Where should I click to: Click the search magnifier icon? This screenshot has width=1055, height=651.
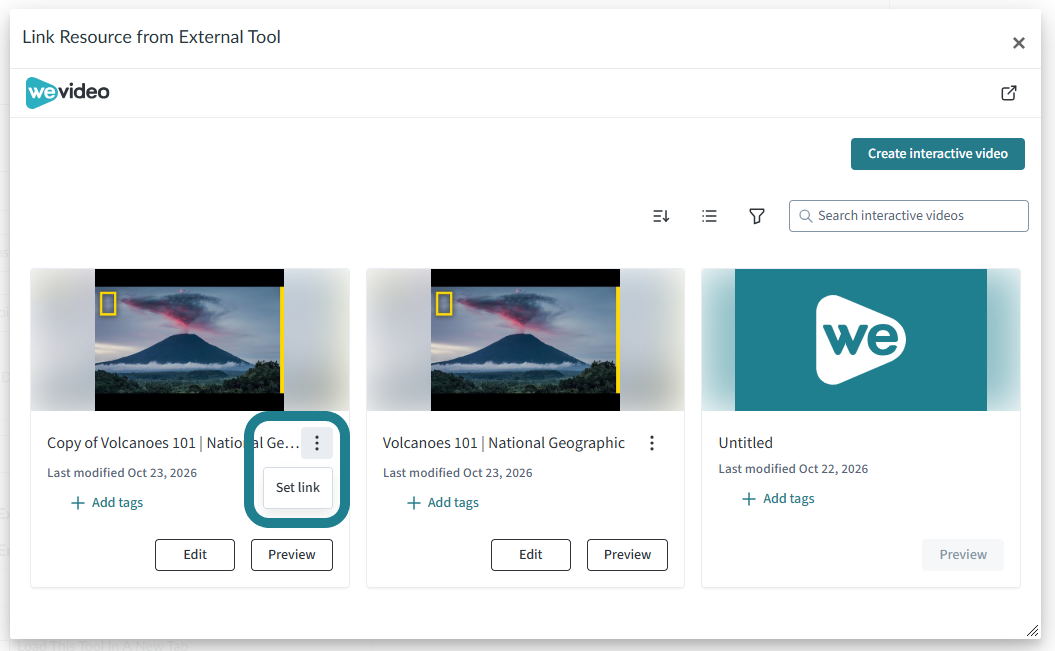click(805, 216)
